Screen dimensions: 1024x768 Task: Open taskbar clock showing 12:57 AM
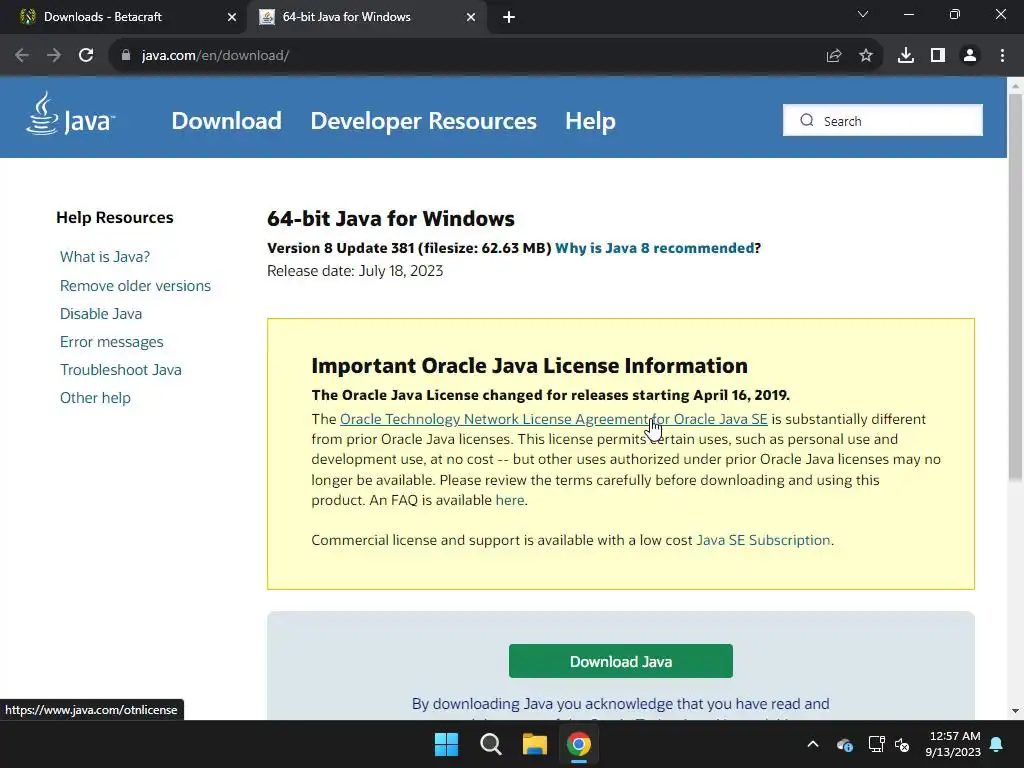[953, 744]
